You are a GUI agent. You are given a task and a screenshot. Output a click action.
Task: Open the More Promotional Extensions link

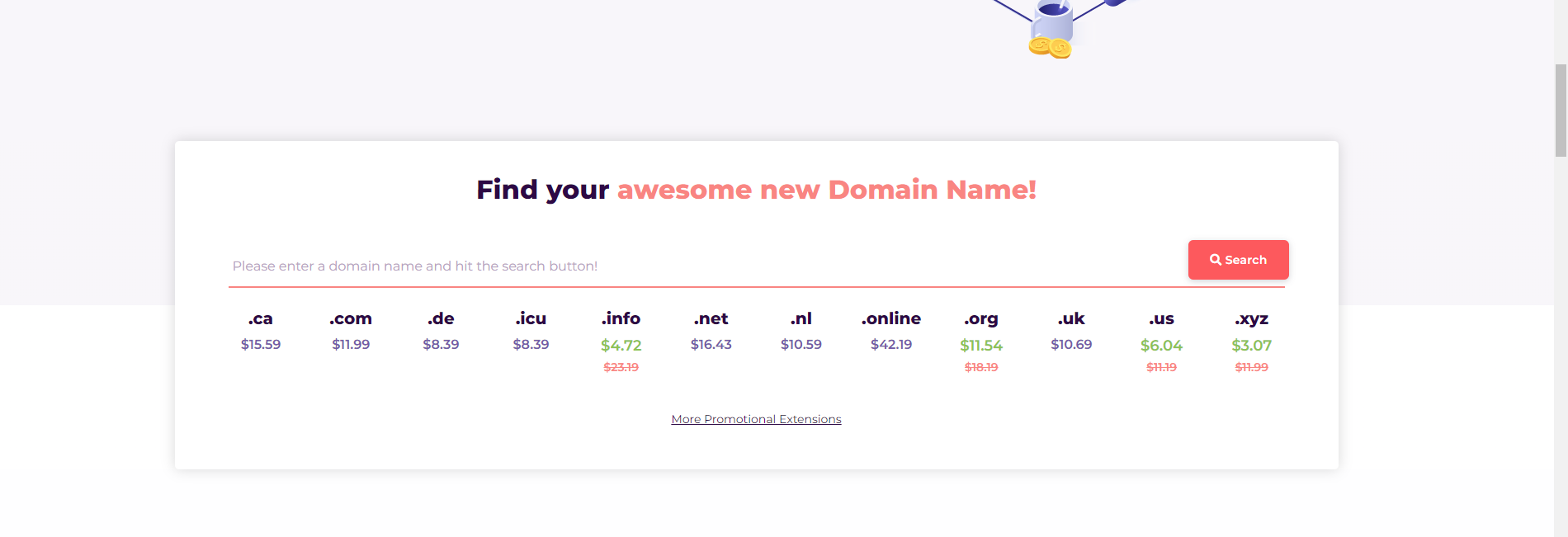(756, 419)
